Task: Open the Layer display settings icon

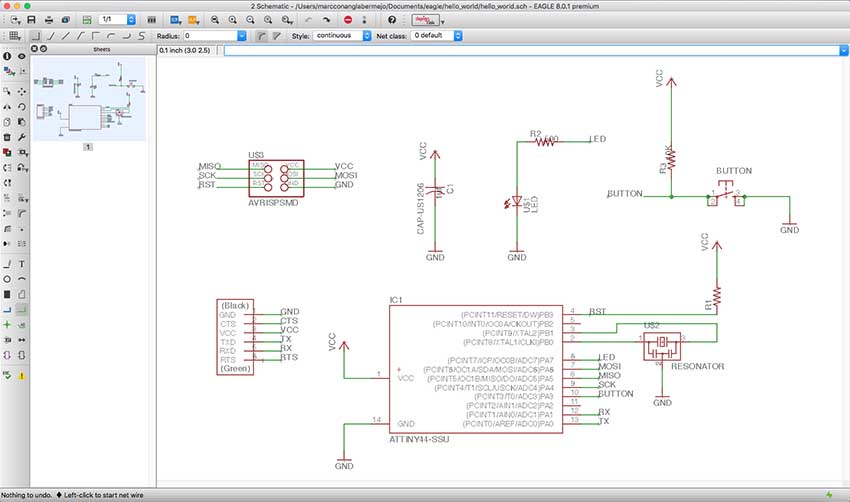Action: click(8, 71)
